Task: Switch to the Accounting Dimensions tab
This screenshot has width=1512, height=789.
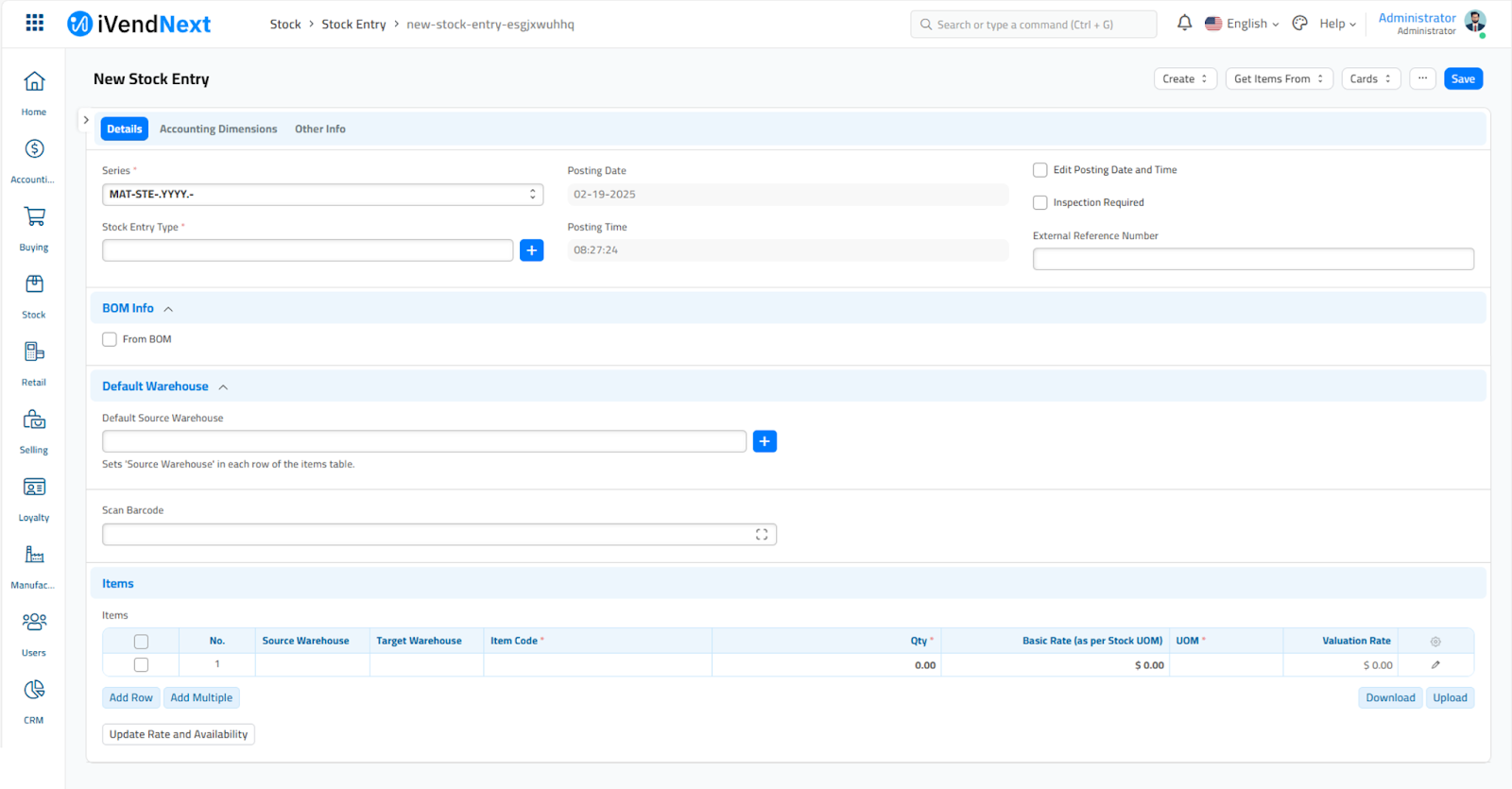Action: (218, 129)
